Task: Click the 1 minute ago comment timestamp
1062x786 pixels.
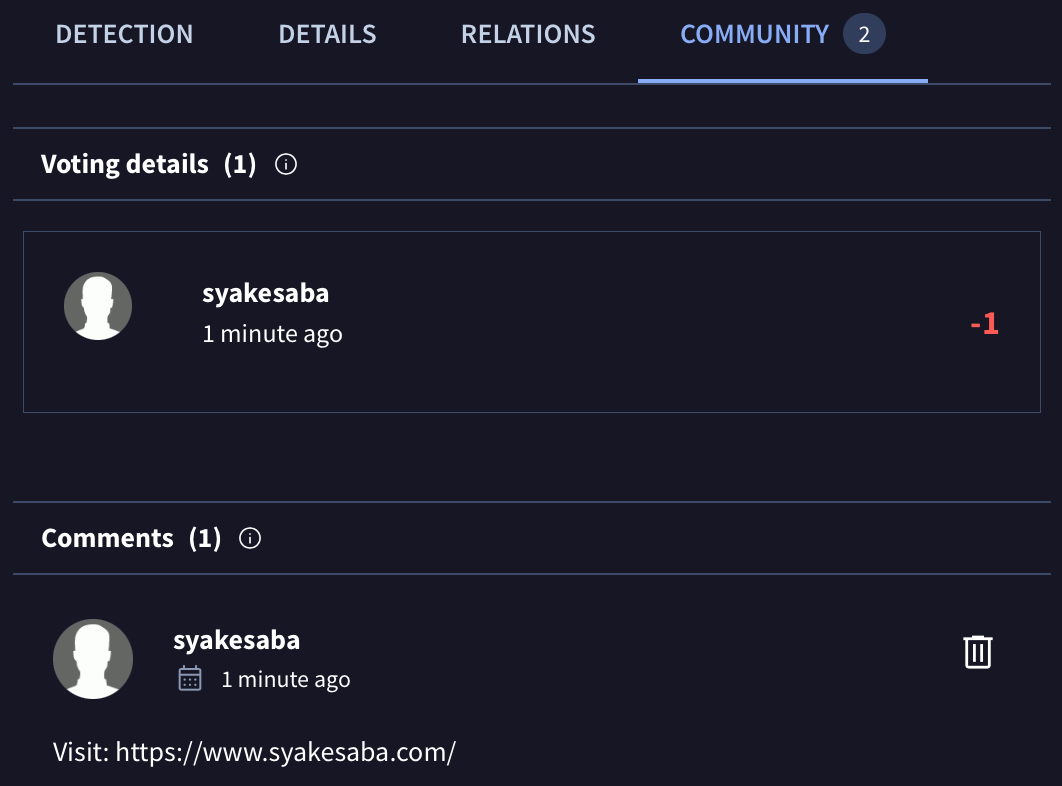Action: coord(285,678)
